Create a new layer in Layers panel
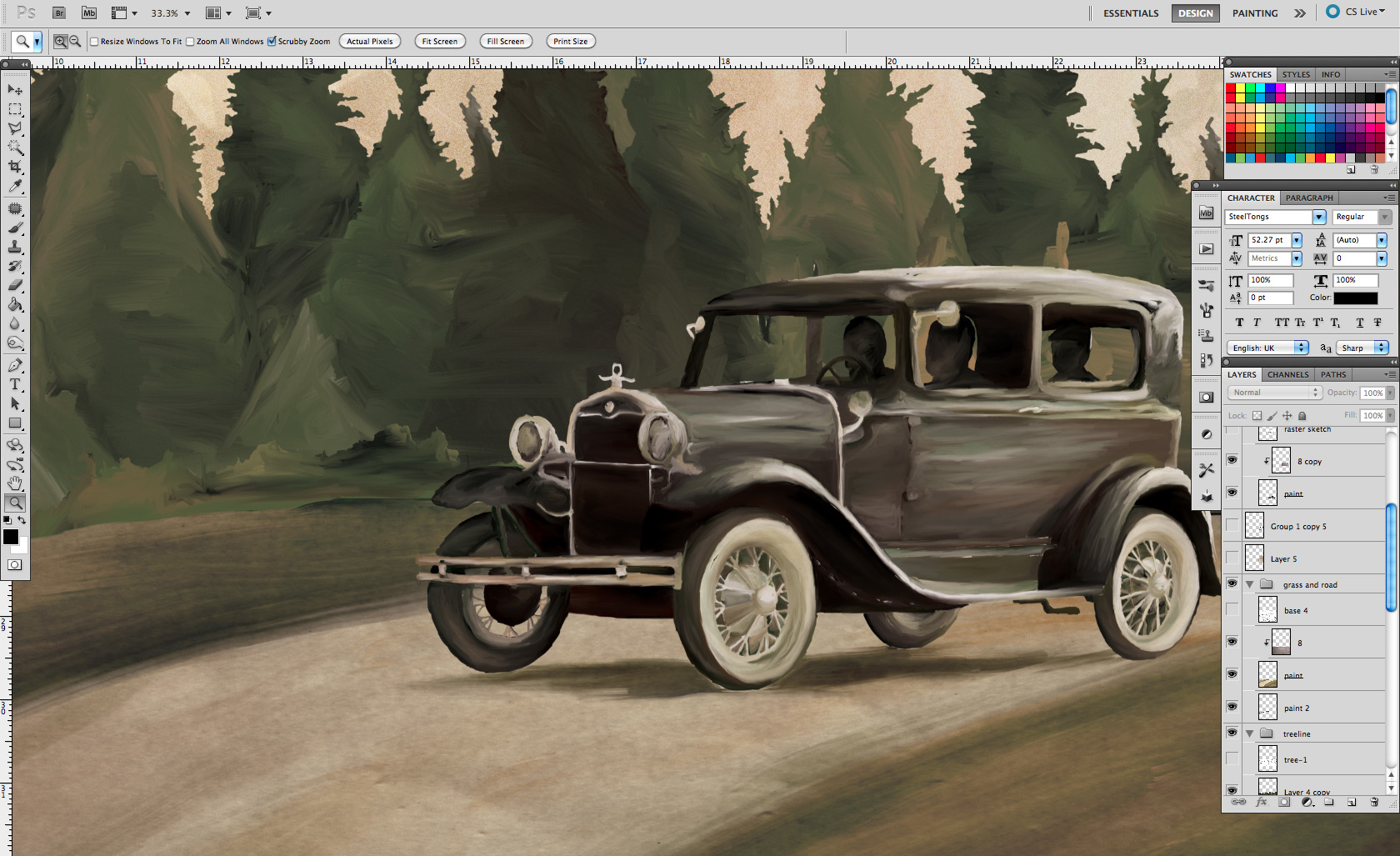 1352,802
